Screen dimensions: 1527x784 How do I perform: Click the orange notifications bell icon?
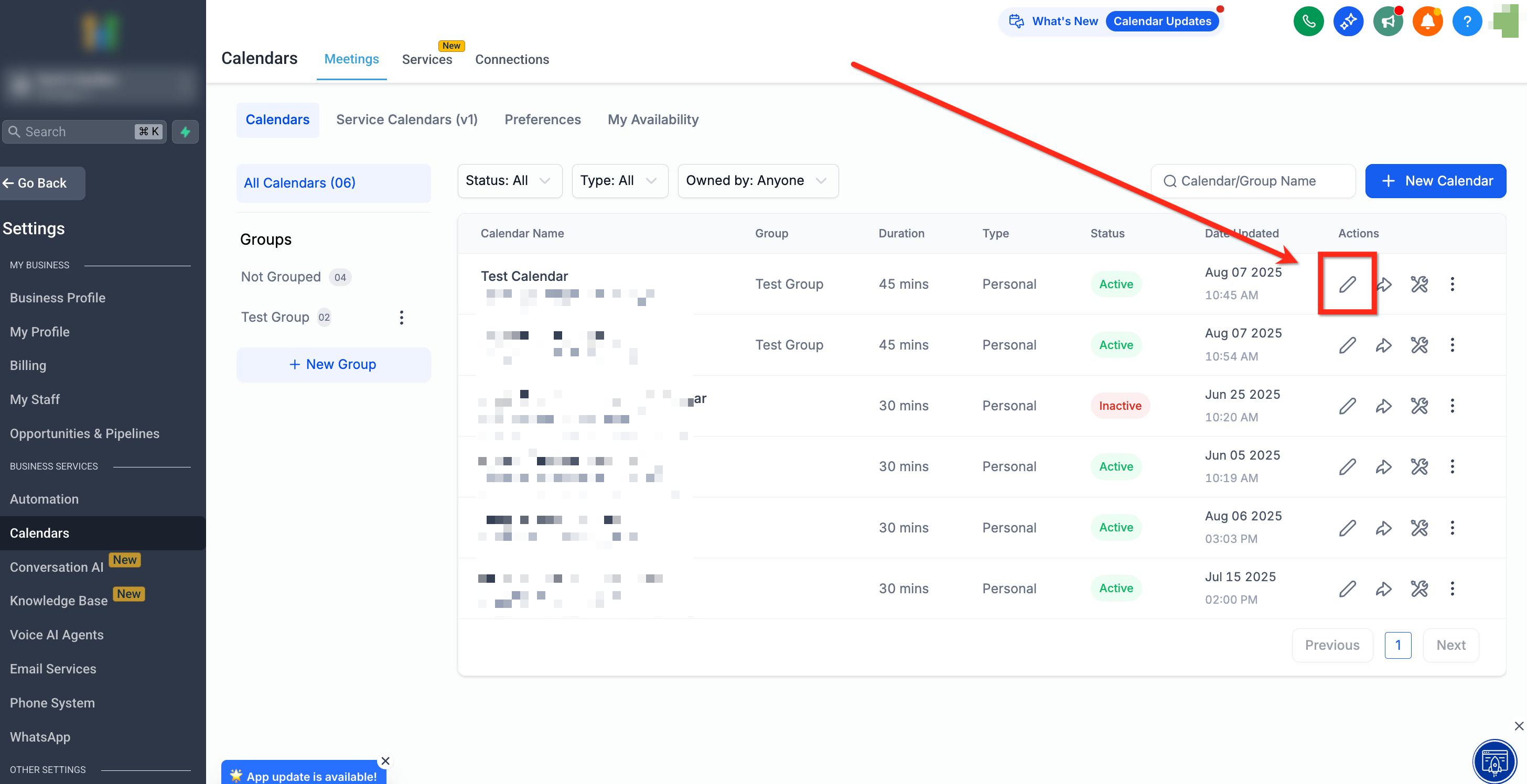[1427, 21]
